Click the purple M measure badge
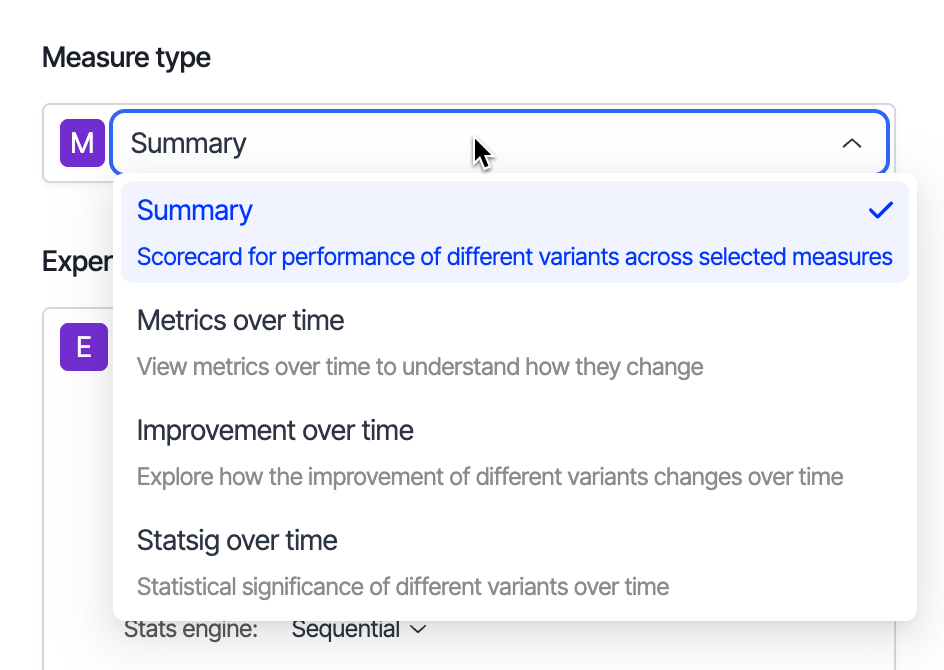The height and width of the screenshot is (670, 944). (x=83, y=143)
